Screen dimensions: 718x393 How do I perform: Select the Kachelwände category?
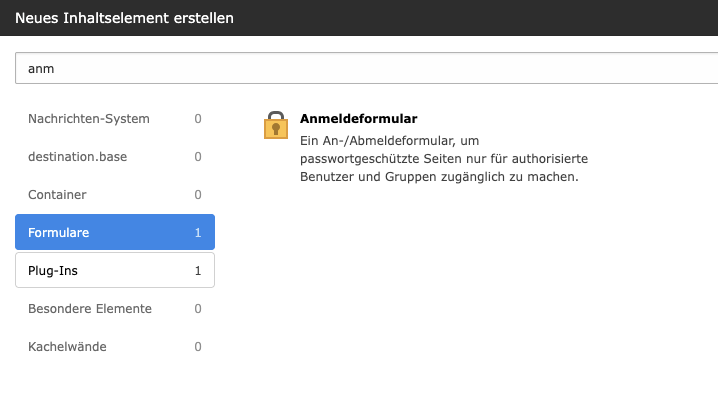(115, 347)
